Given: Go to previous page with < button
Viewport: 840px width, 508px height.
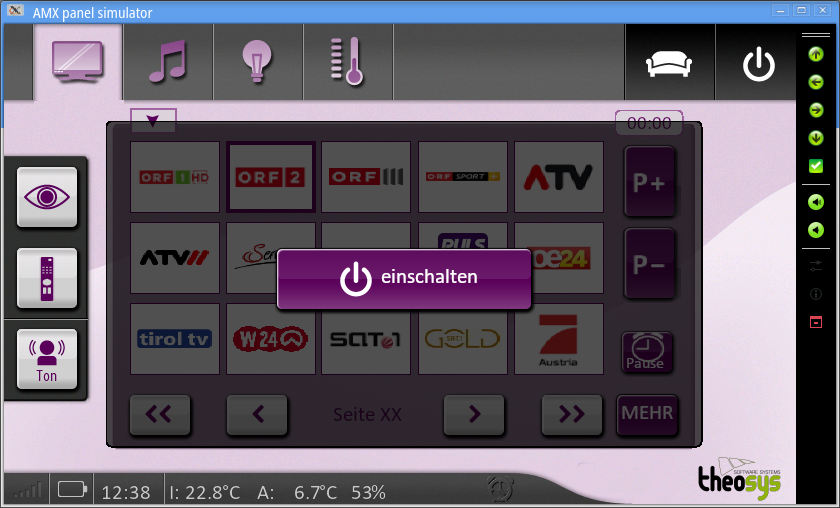Looking at the screenshot, I should pos(257,414).
